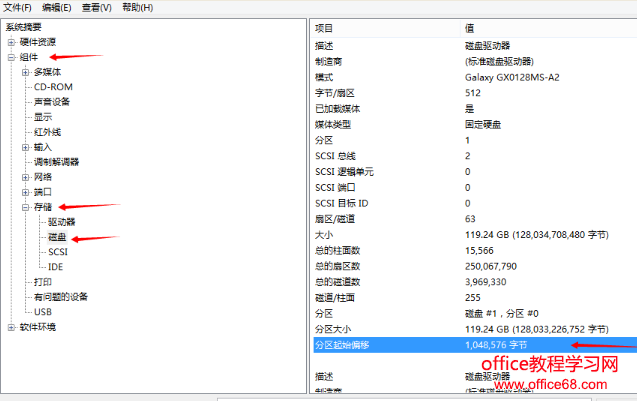The image size is (637, 401).
Task: Expand the 端口 node
Action: (x=26, y=192)
